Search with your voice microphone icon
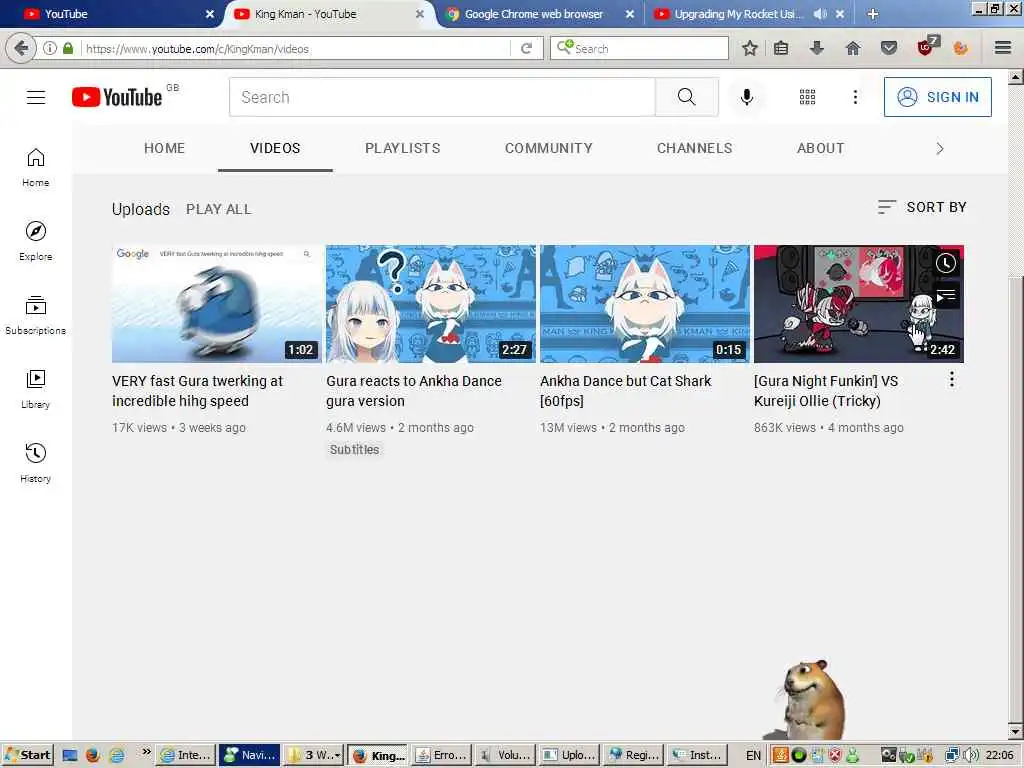 (746, 97)
